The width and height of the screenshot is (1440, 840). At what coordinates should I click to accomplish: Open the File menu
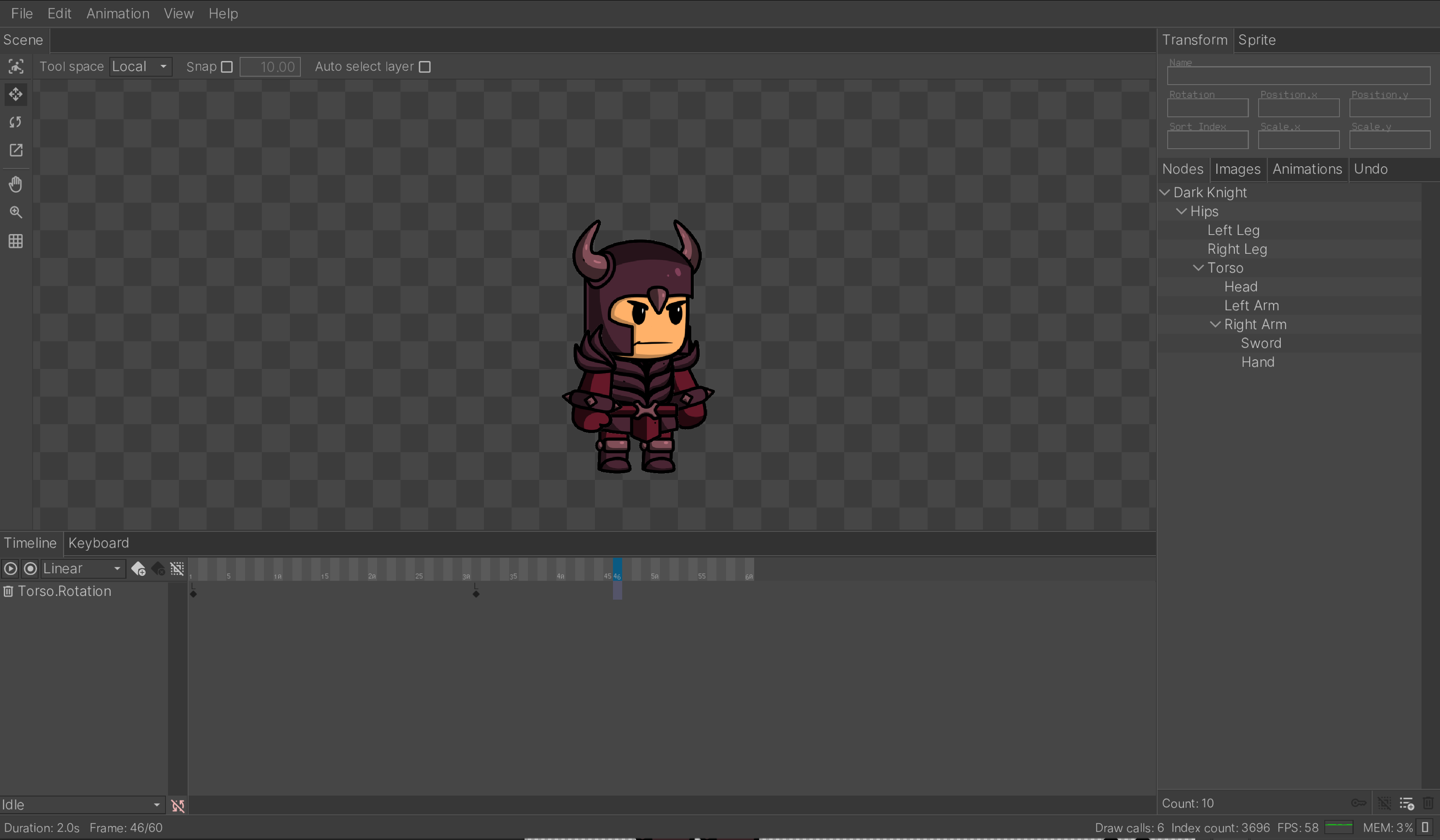coord(22,13)
